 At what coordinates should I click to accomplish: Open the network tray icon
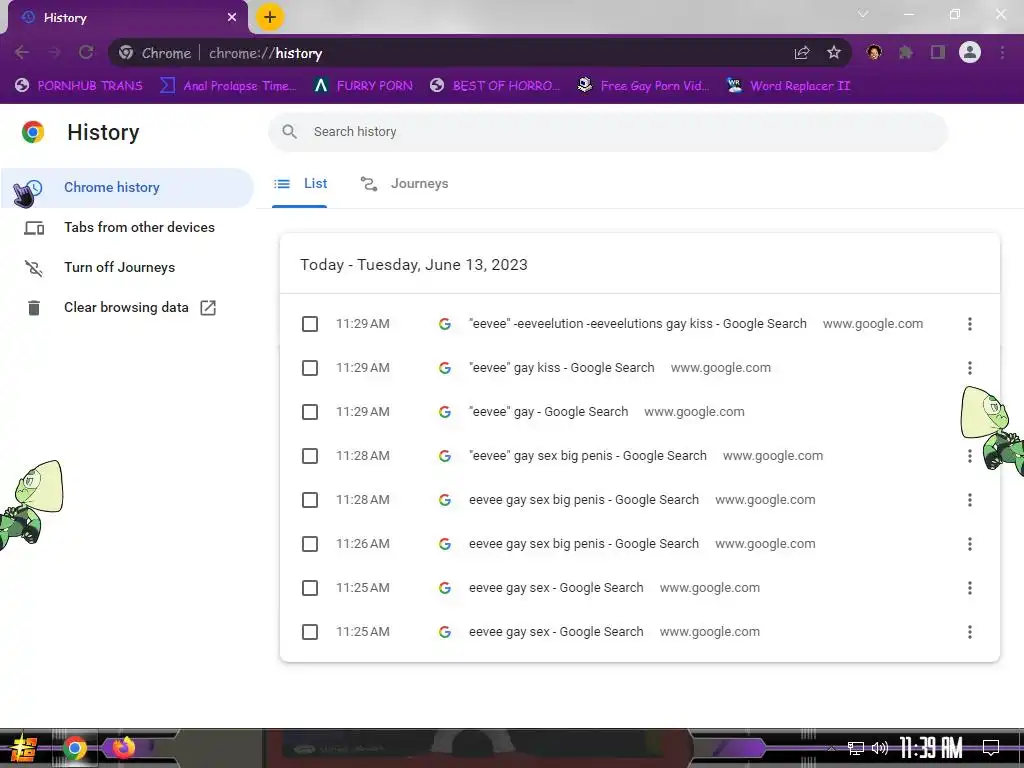pyautogui.click(x=856, y=748)
